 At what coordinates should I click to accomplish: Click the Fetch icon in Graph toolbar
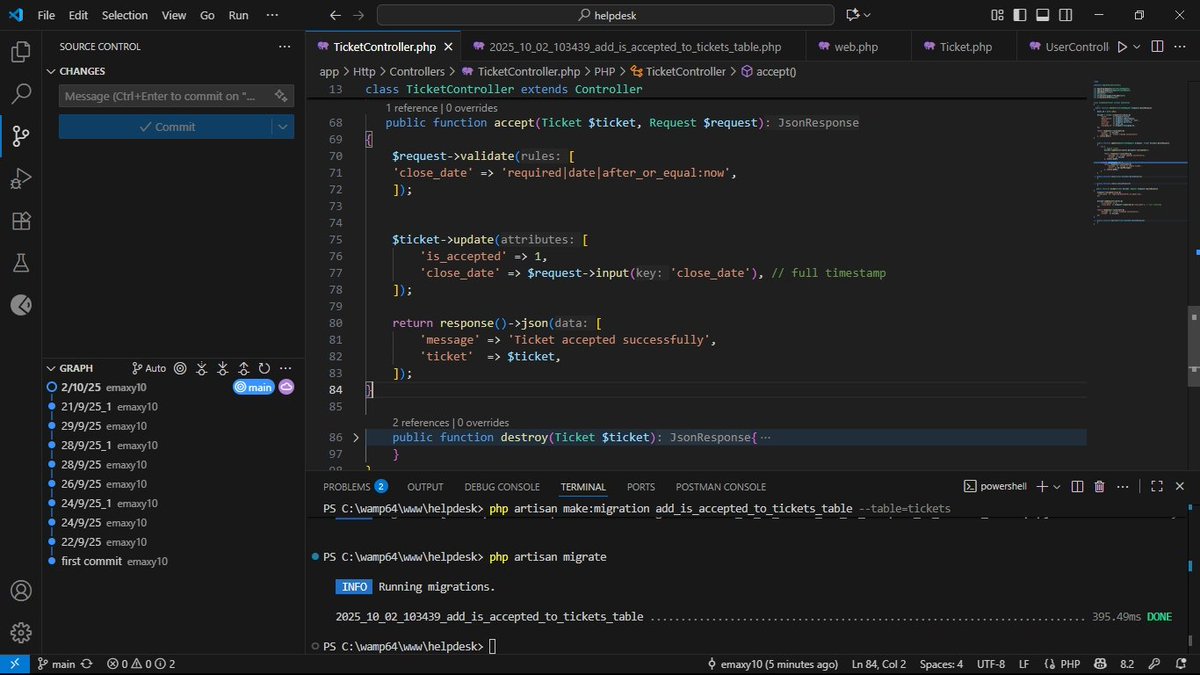[202, 368]
